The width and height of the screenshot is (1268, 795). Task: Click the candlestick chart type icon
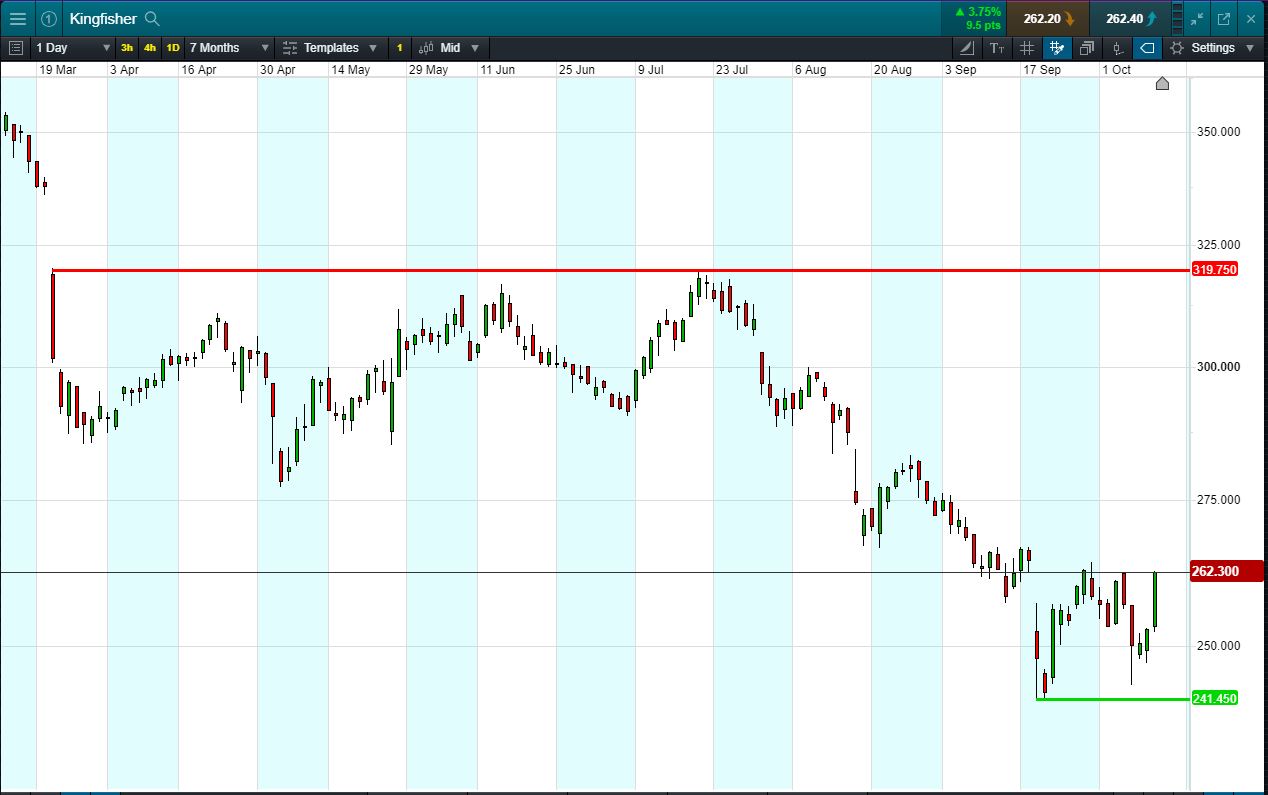[x=426, y=47]
